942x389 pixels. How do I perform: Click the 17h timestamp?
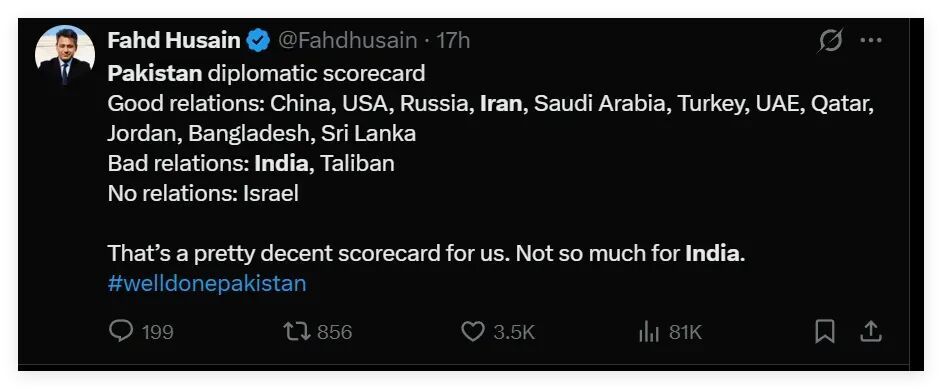pyautogui.click(x=453, y=41)
